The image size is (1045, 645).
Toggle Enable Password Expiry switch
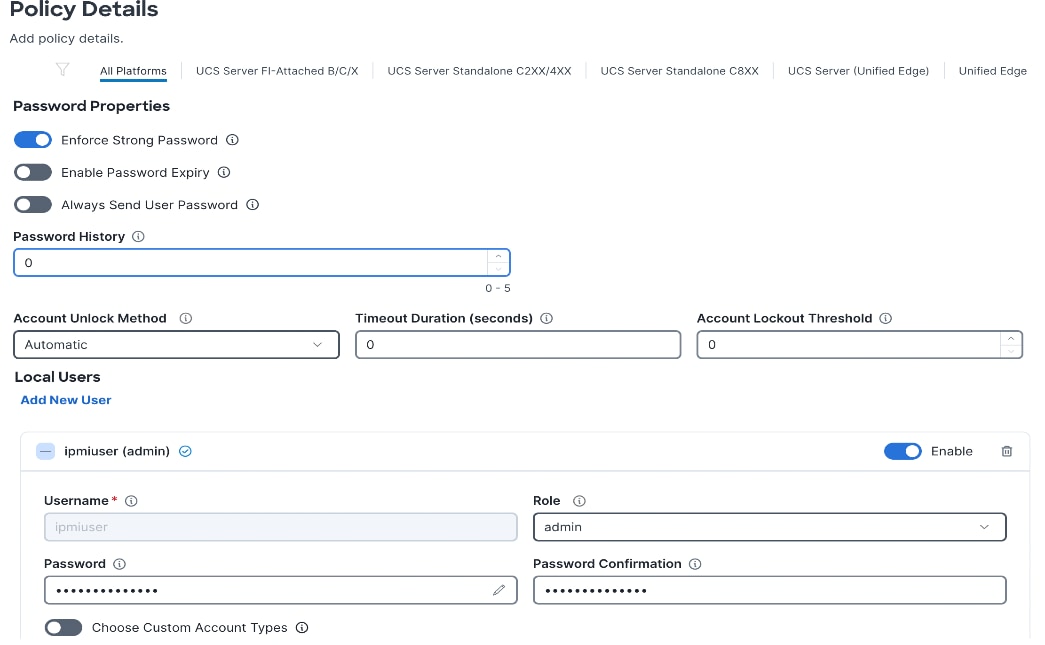tap(33, 173)
